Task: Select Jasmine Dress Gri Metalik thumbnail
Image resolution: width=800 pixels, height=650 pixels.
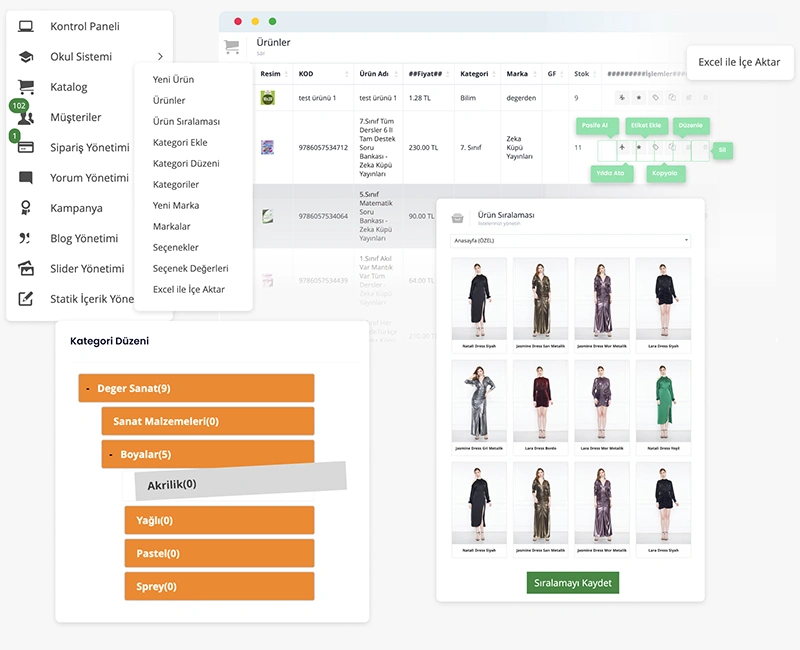Action: 479,401
